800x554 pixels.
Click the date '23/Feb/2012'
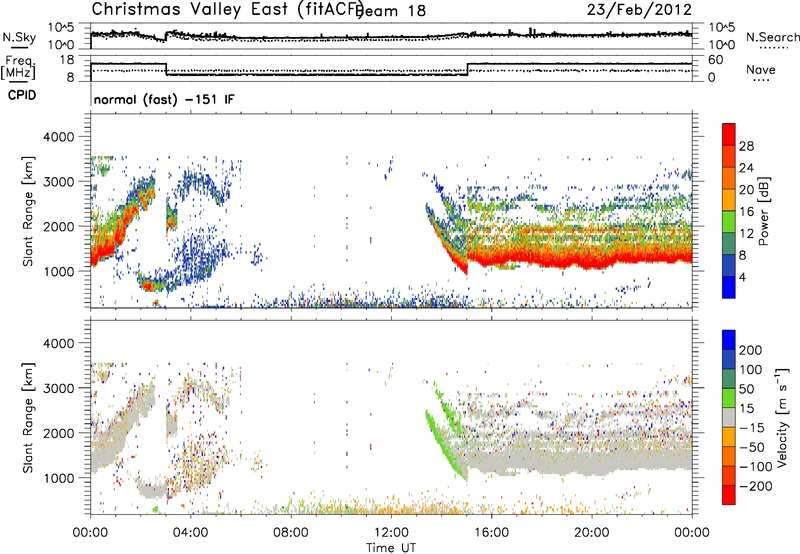(x=639, y=10)
